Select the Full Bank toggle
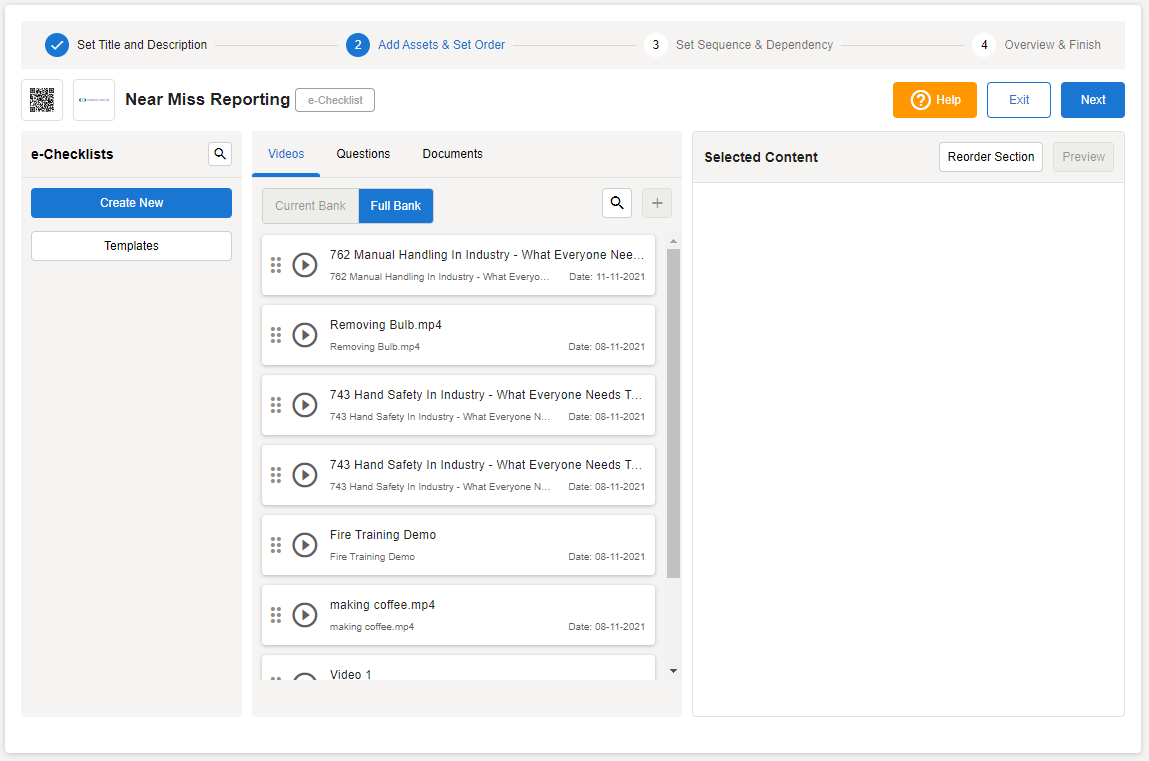Viewport: 1149px width, 761px height. (x=396, y=206)
